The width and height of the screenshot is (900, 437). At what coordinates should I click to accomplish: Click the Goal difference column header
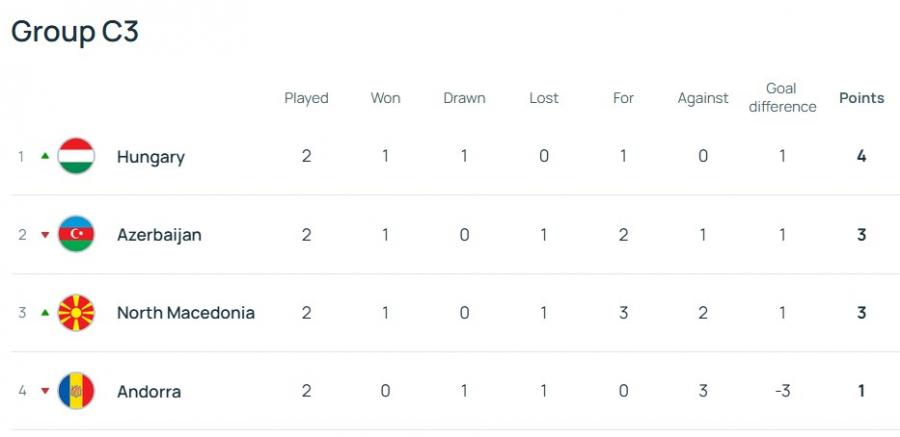click(782, 98)
